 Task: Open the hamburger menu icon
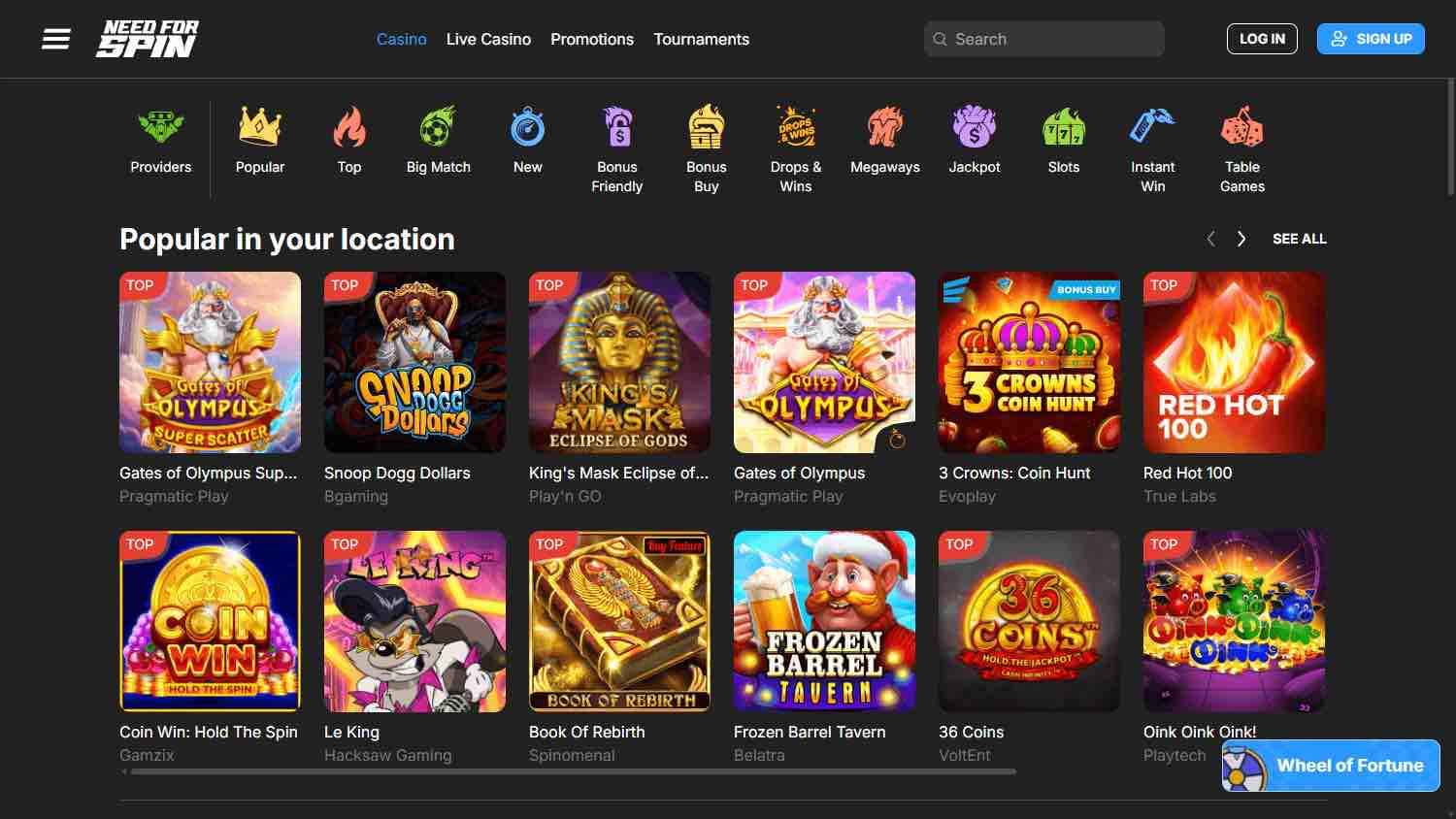[x=56, y=39]
